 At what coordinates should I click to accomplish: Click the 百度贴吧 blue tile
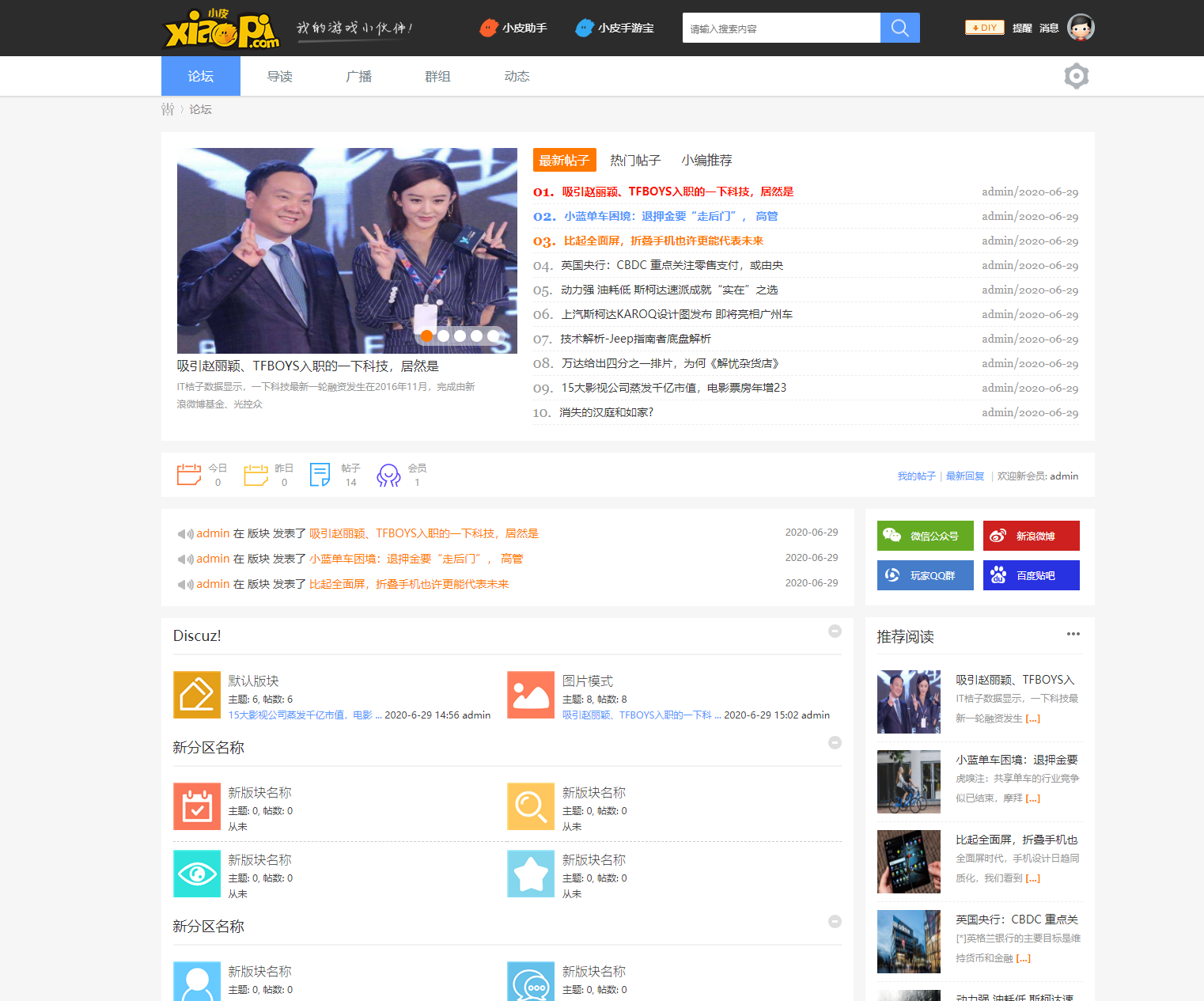(x=1031, y=575)
